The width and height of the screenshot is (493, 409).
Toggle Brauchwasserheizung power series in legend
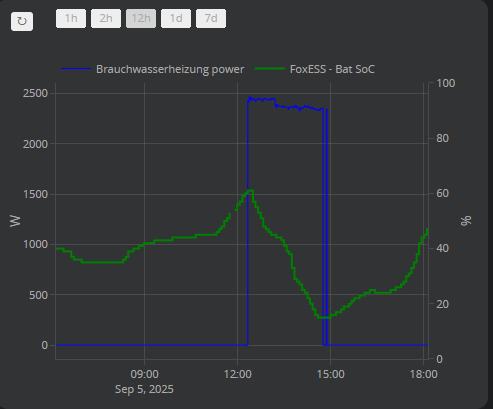[x=170, y=69]
